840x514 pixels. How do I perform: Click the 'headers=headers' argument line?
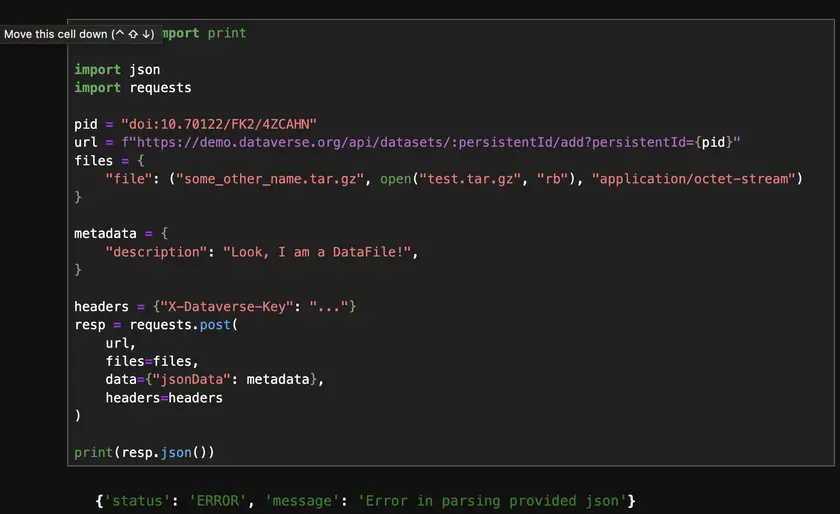[x=164, y=398]
